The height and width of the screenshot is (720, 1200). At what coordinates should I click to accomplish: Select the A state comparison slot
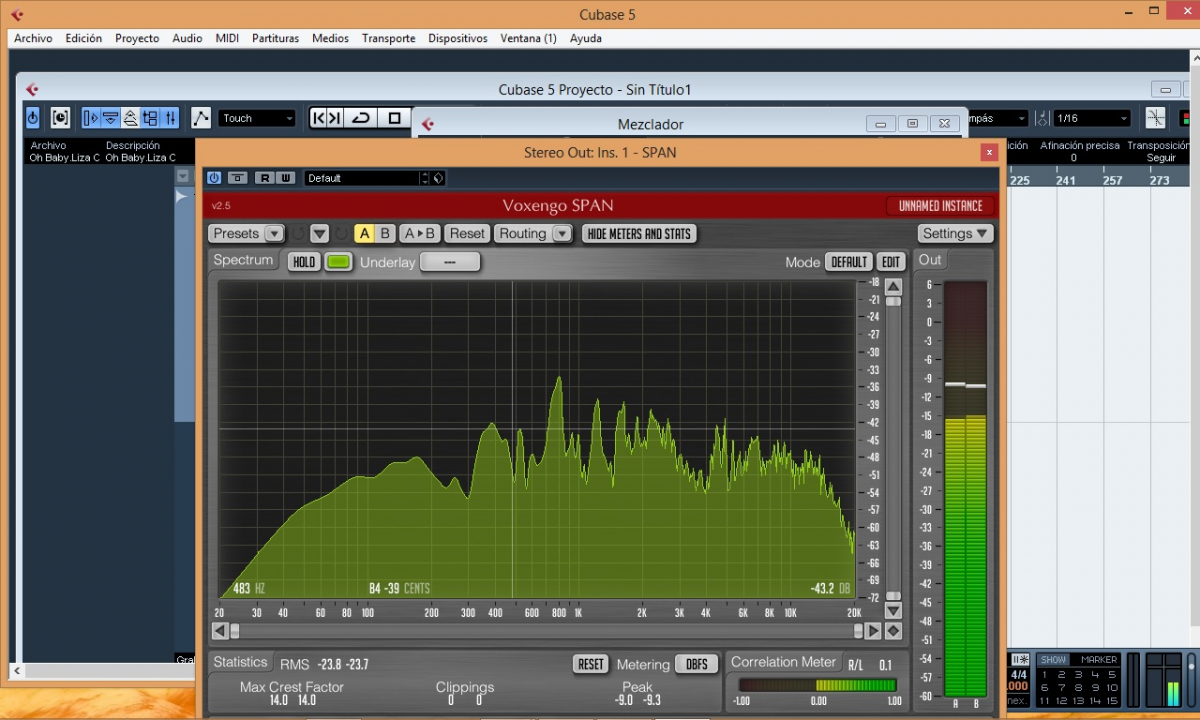(364, 234)
